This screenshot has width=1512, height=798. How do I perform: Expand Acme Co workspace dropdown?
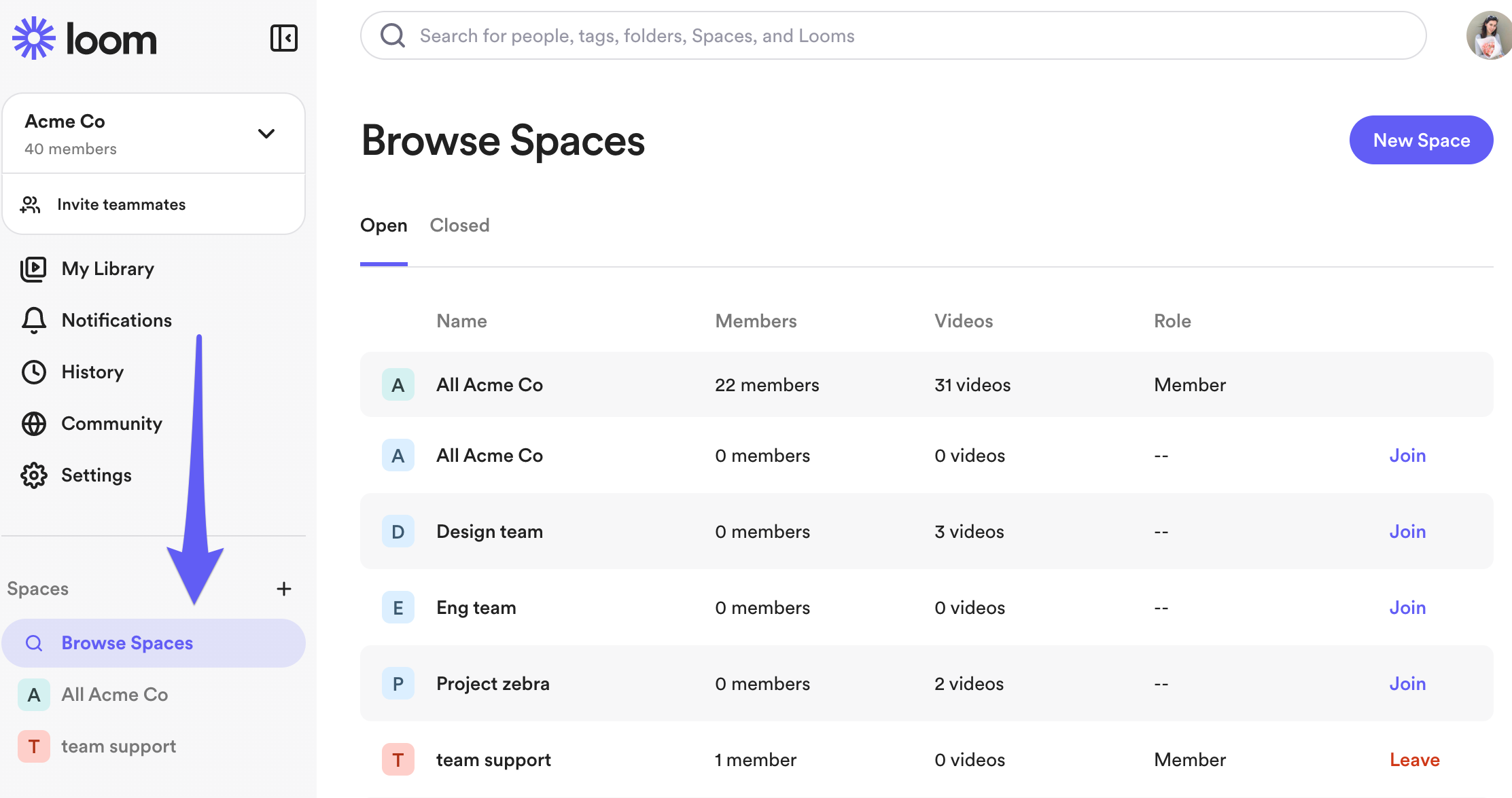tap(266, 134)
